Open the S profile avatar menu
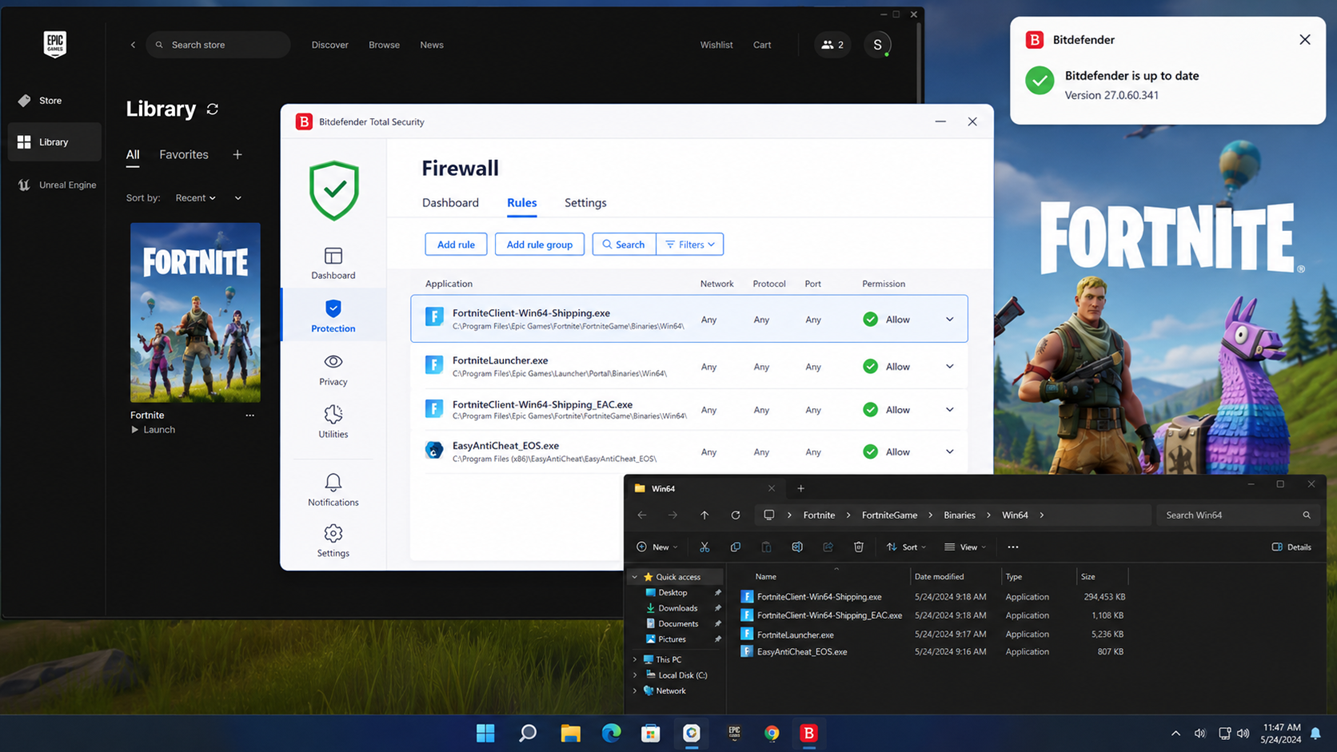Viewport: 1337px width, 752px height. point(878,45)
